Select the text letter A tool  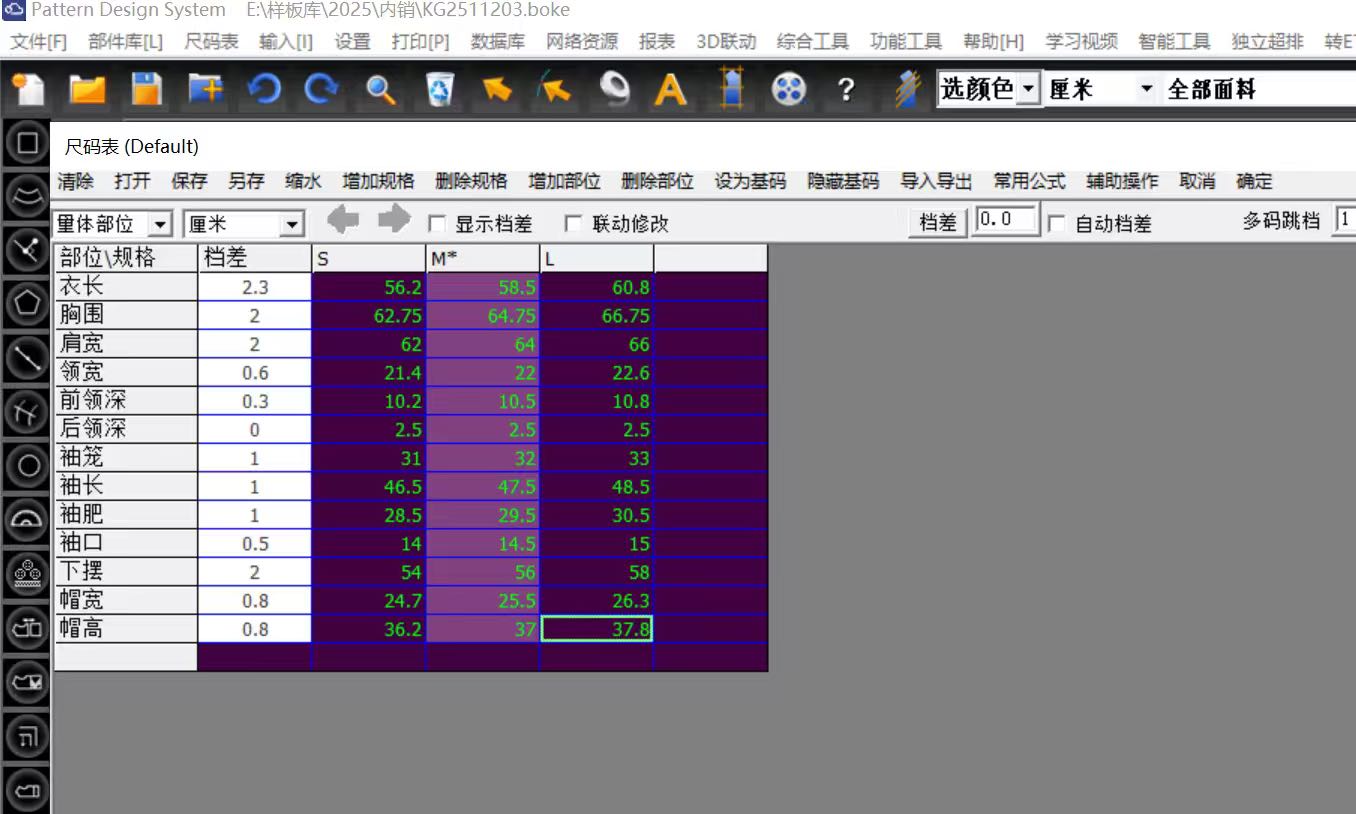[670, 90]
